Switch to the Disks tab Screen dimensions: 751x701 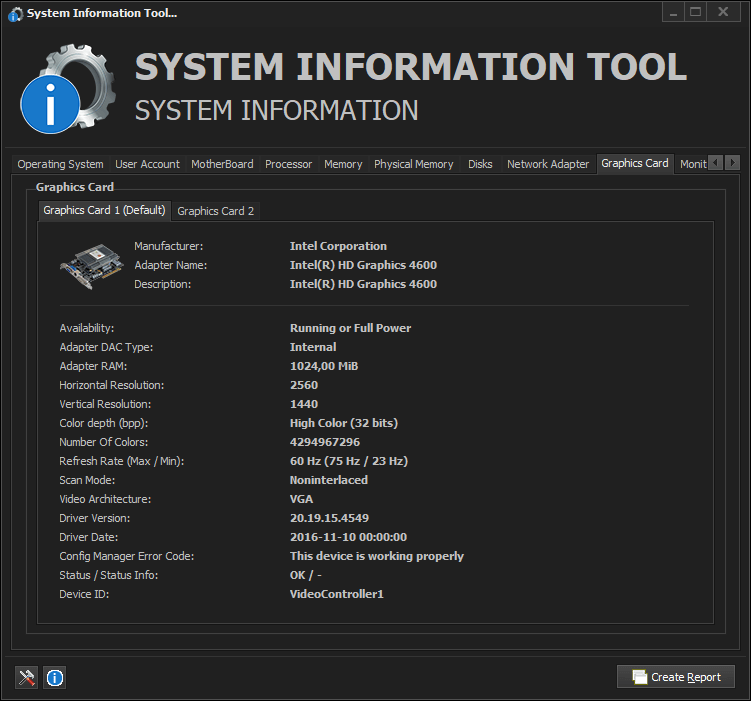[480, 164]
